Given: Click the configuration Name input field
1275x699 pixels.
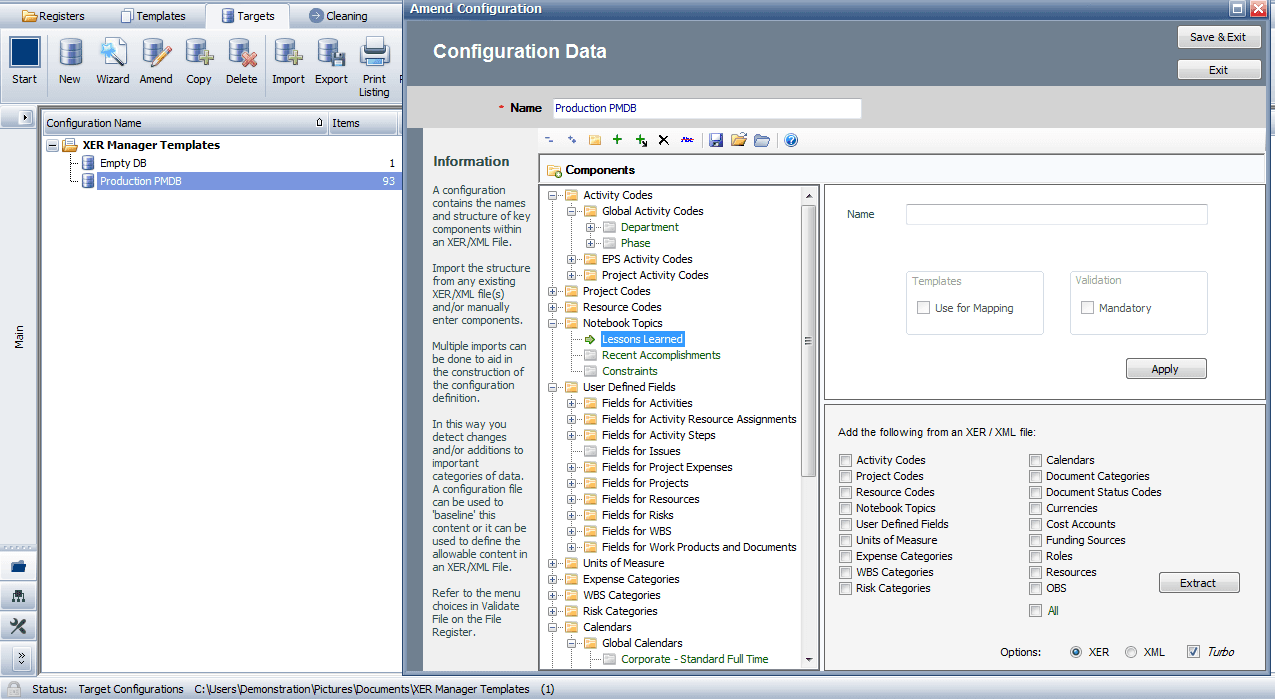Looking at the screenshot, I should point(706,108).
